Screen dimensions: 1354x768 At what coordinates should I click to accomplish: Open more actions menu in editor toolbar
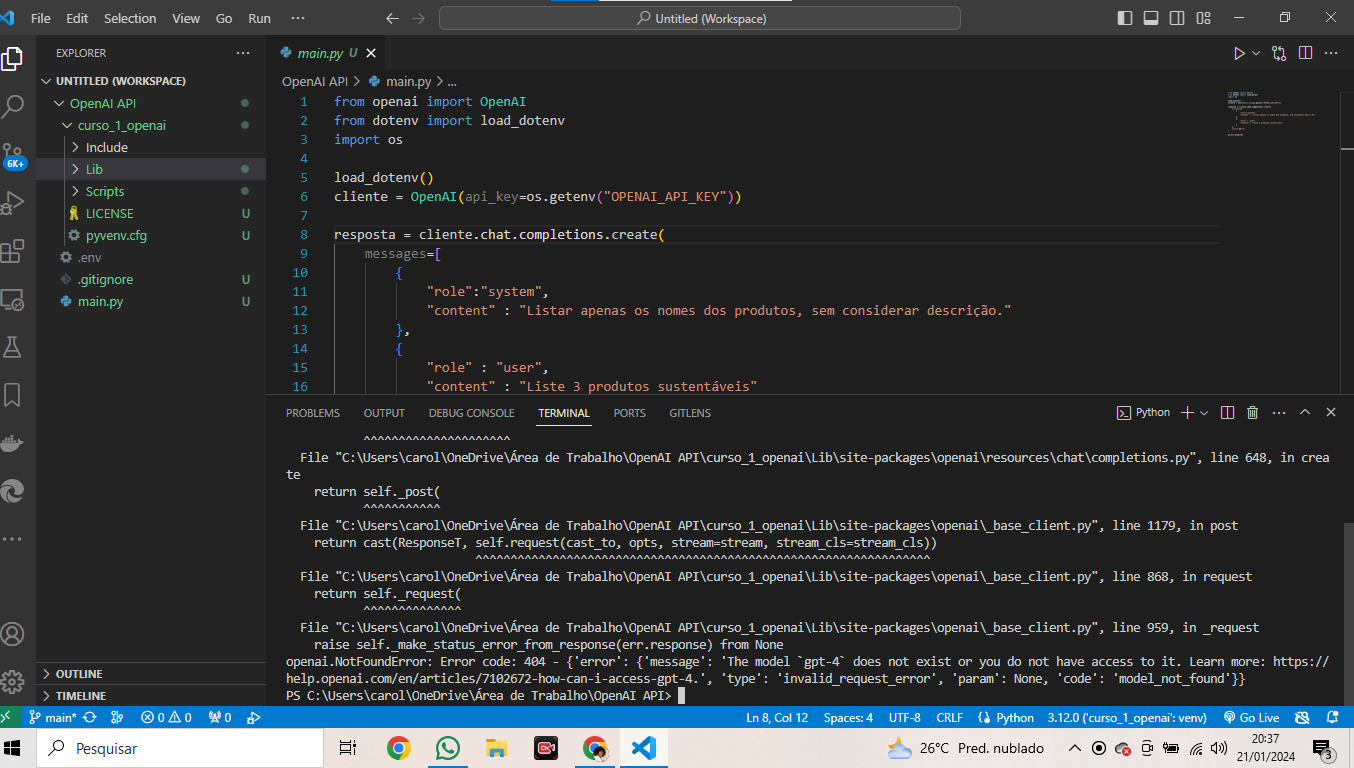point(1332,53)
